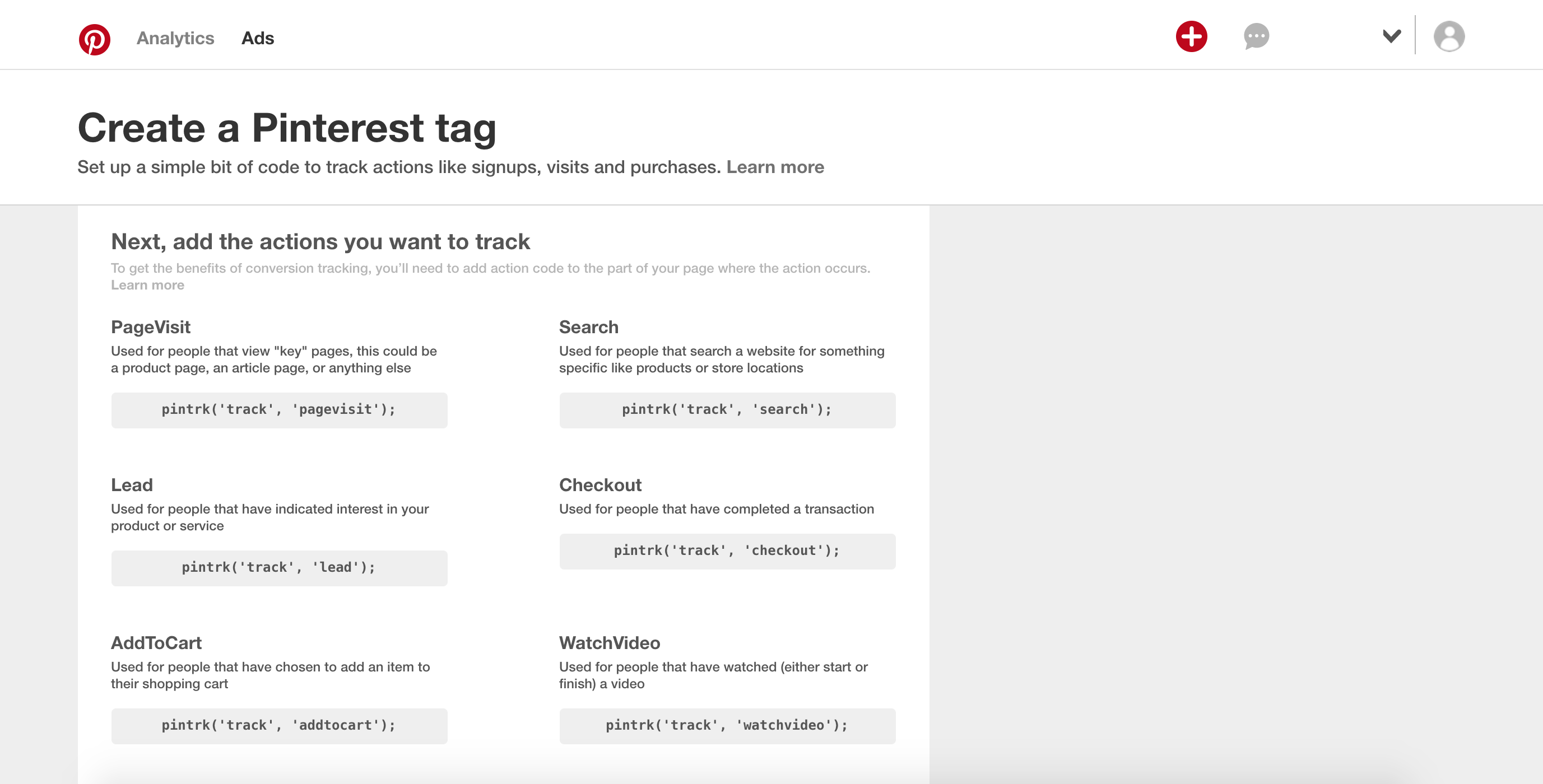Click the Lead heading
The image size is (1543, 784).
[x=132, y=486]
